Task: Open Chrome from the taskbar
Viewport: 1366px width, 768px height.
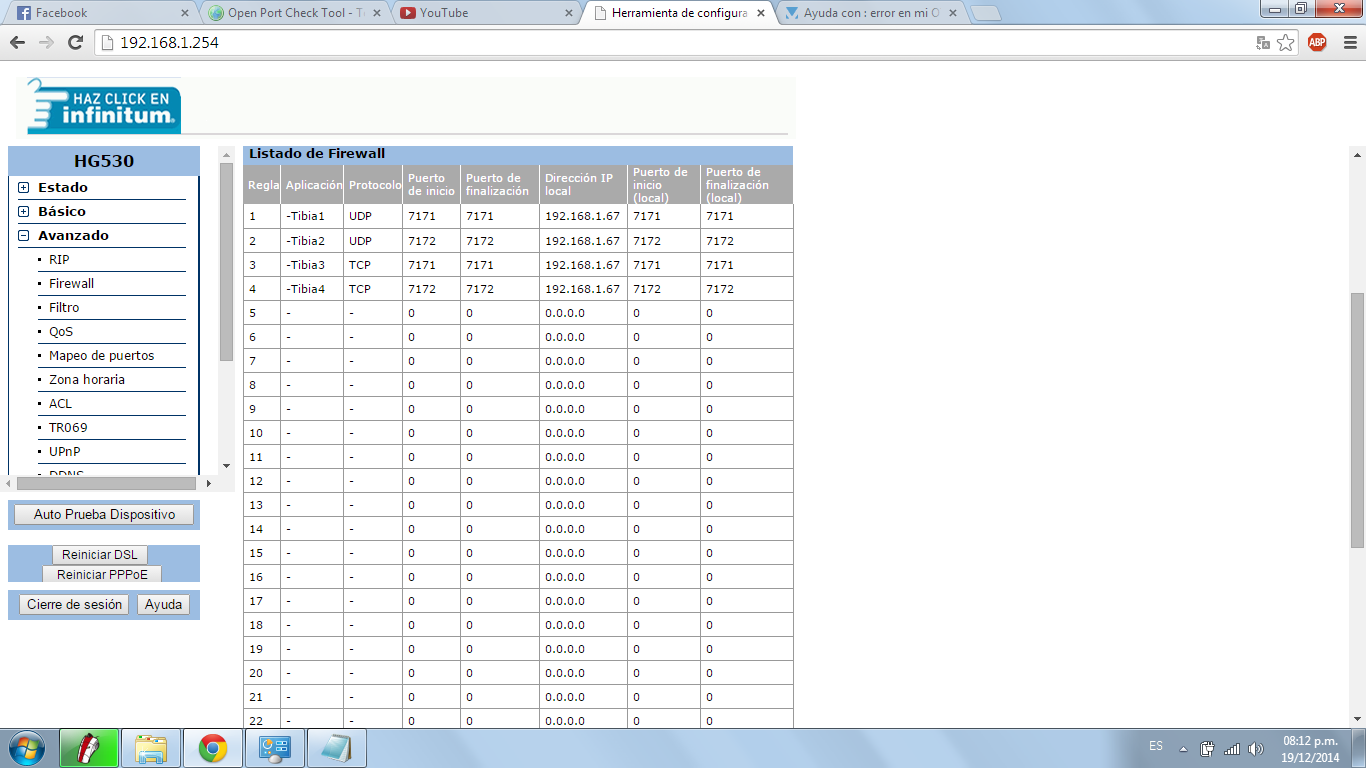Action: pyautogui.click(x=212, y=748)
